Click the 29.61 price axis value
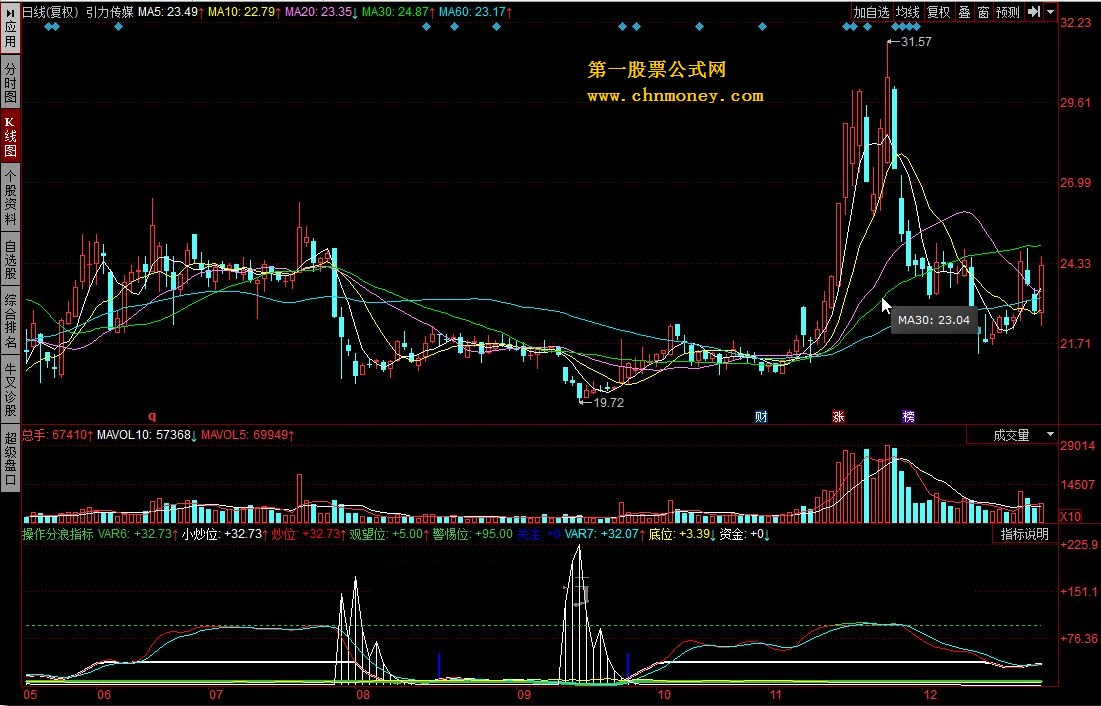Screen dimensions: 1101x706 [1075, 103]
